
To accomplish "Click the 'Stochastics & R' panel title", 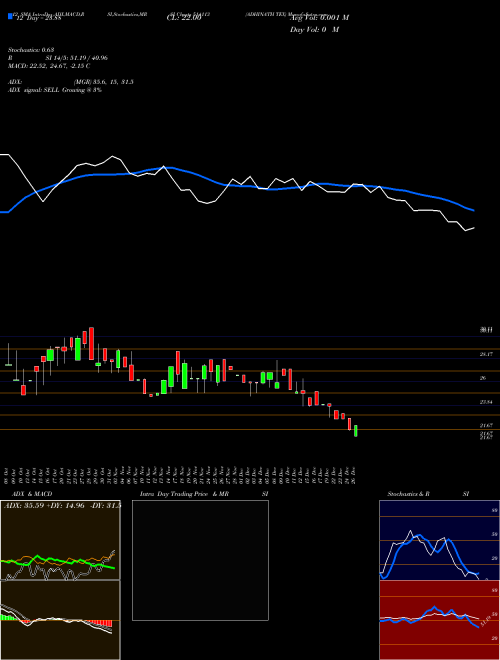I will (x=408, y=494).
